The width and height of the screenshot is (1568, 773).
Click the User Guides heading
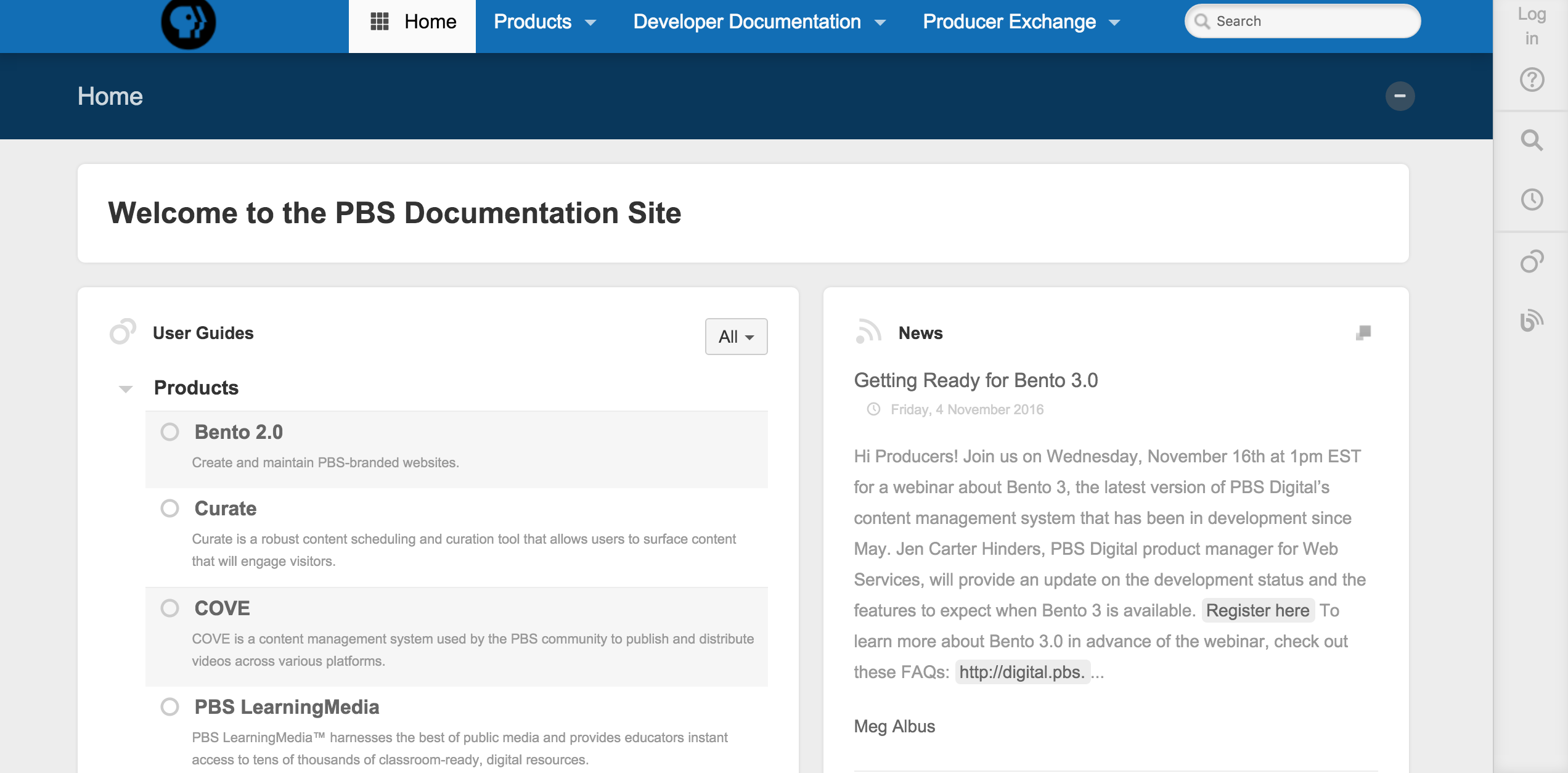(203, 333)
